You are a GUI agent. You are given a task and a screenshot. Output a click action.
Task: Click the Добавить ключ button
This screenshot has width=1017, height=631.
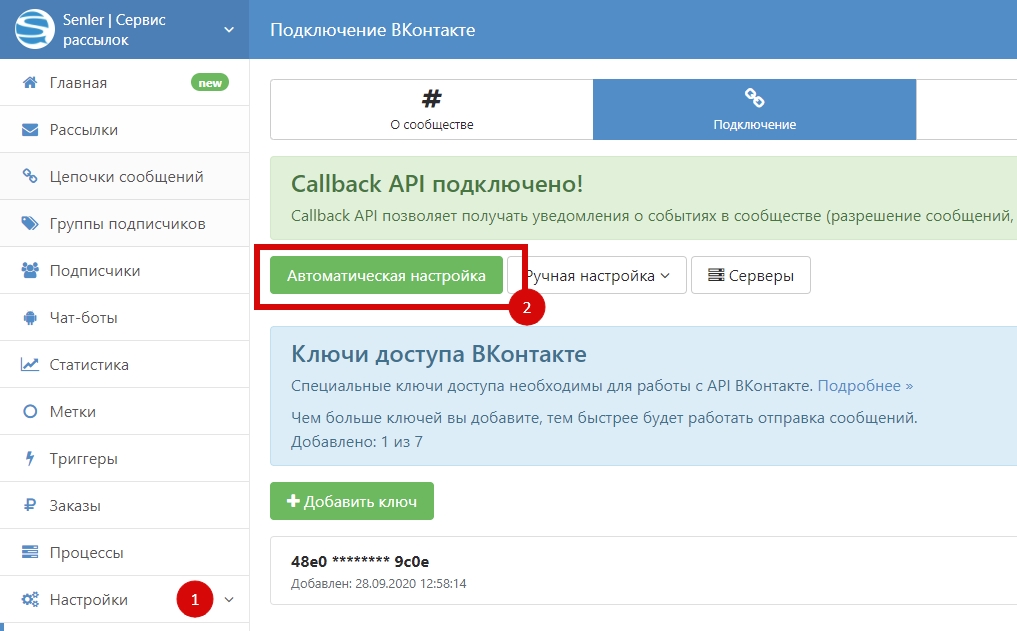pyautogui.click(x=351, y=501)
